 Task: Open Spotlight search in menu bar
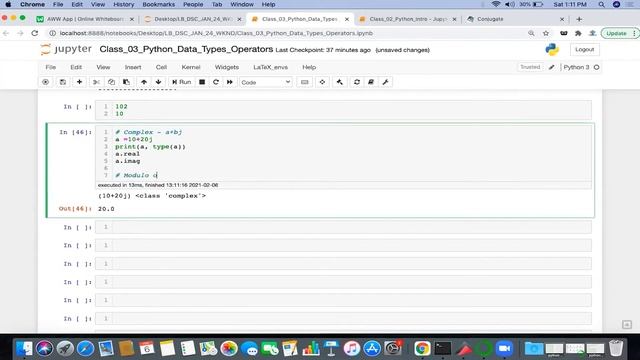(601, 4)
